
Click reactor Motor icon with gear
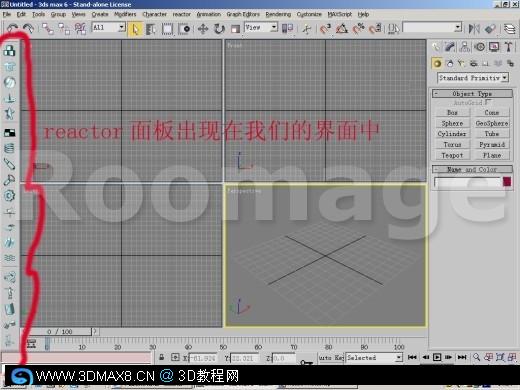tap(9, 195)
